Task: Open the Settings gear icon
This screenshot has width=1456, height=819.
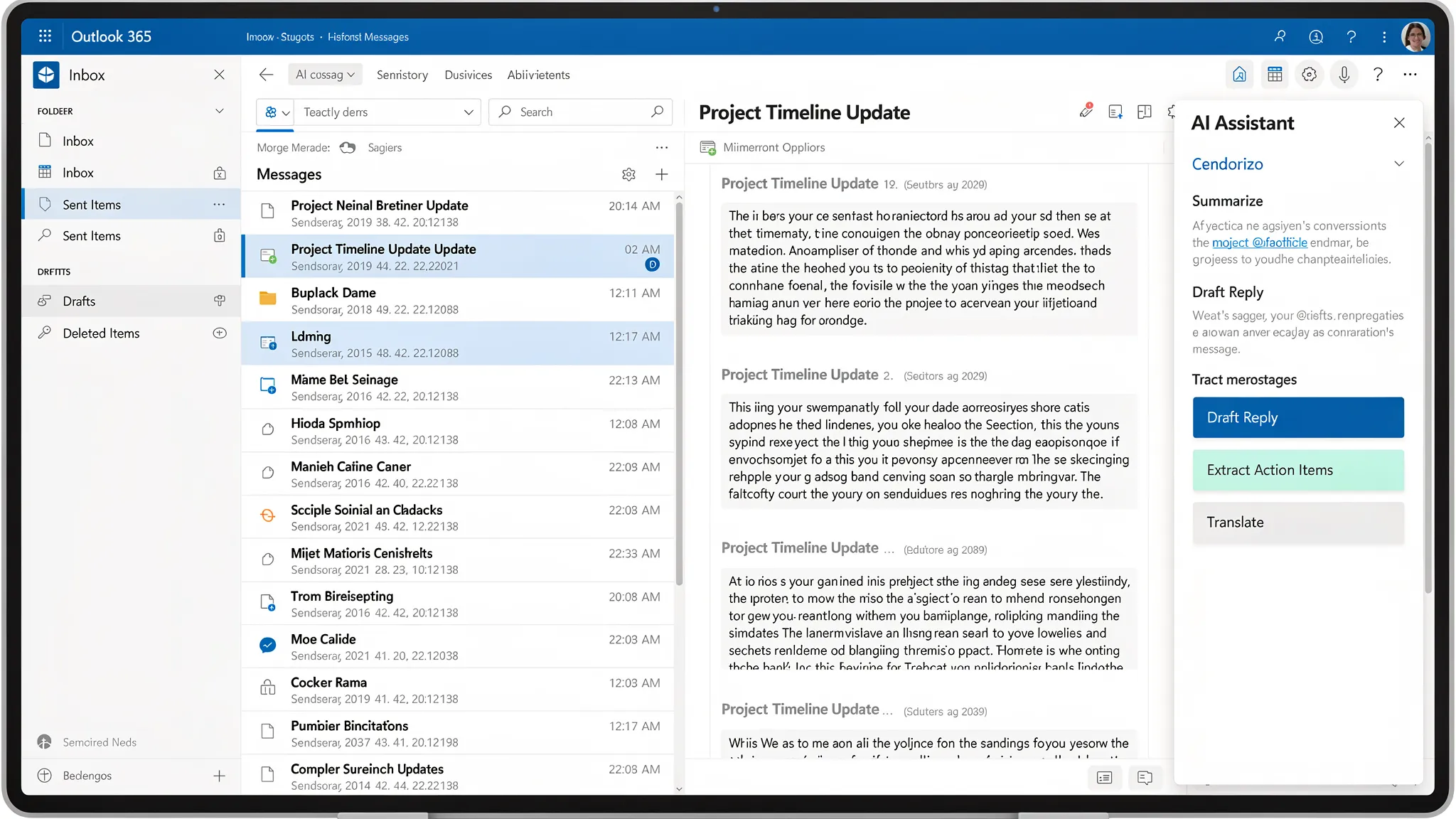Action: click(x=1310, y=74)
